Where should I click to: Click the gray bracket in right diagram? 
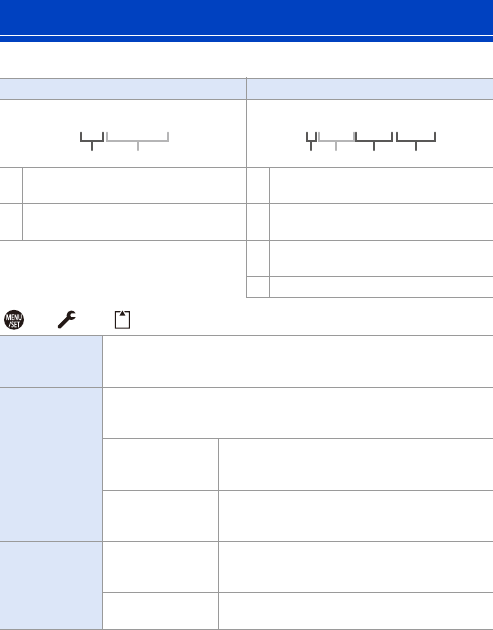[336, 141]
